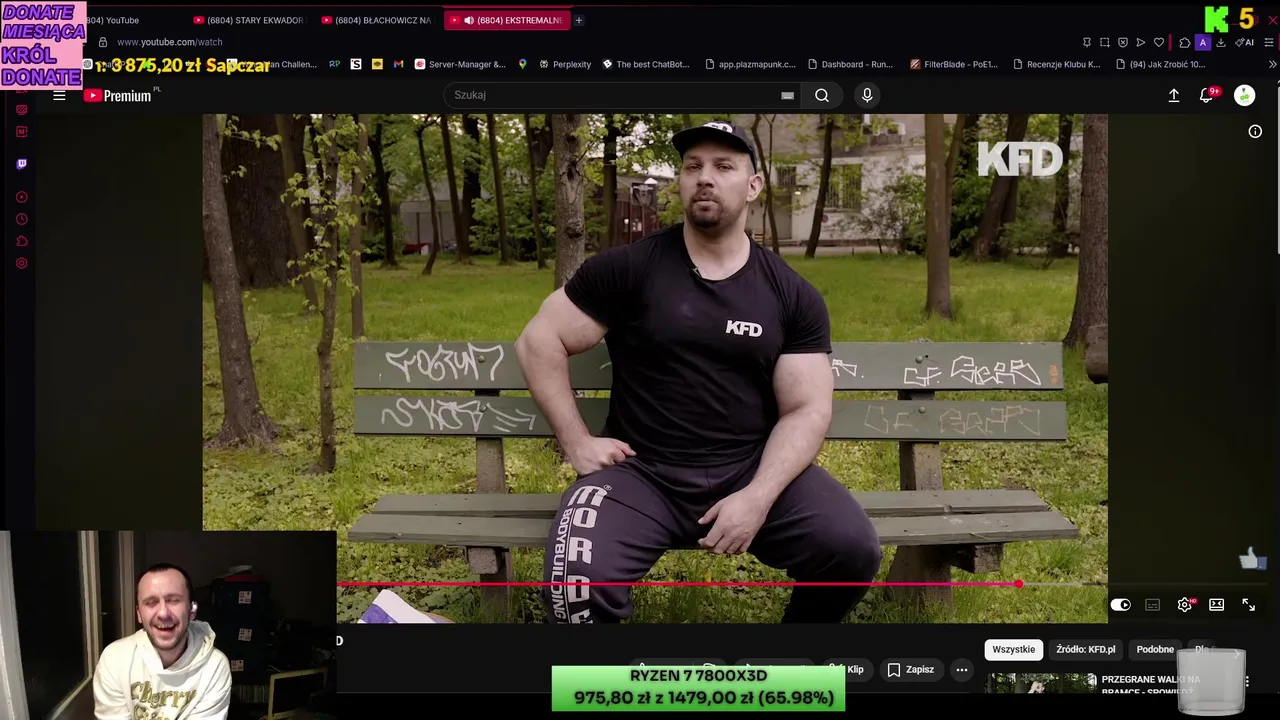Open the RP bookmark icon

334,64
